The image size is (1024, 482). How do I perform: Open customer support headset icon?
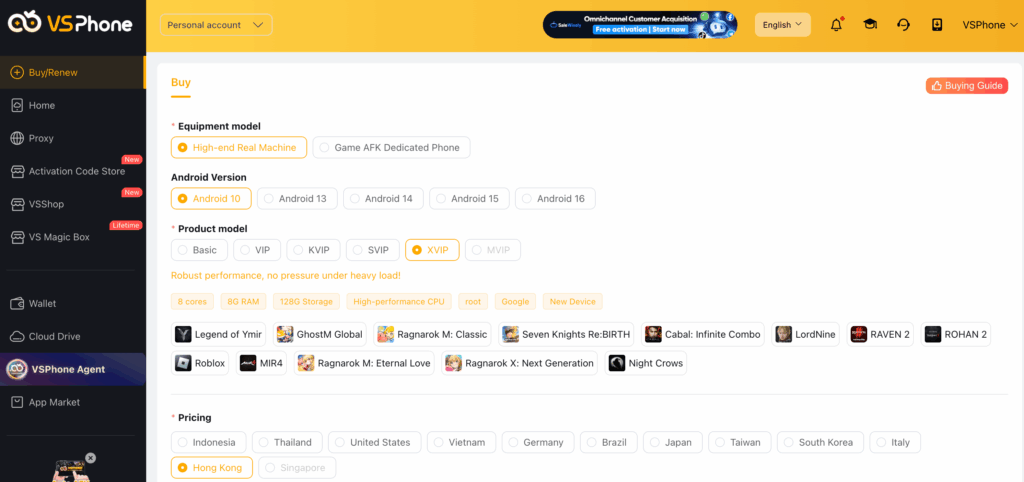(x=903, y=25)
